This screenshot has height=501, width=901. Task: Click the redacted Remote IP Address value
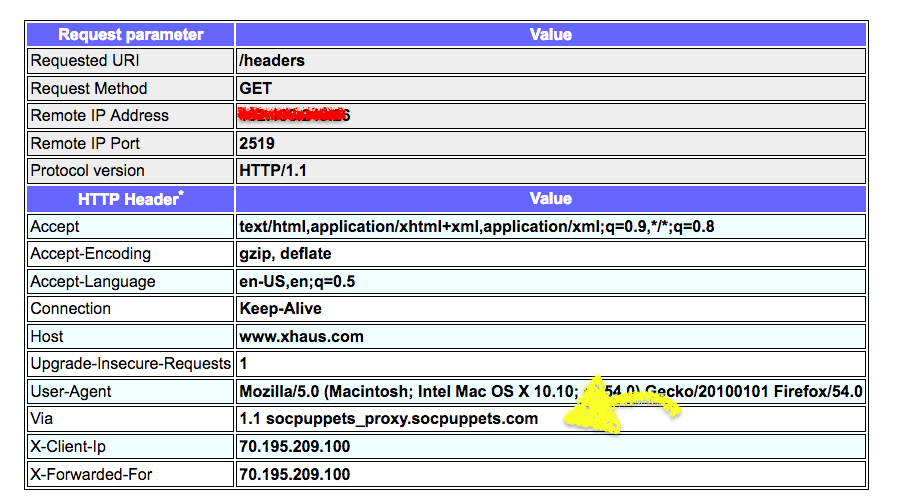click(x=550, y=116)
